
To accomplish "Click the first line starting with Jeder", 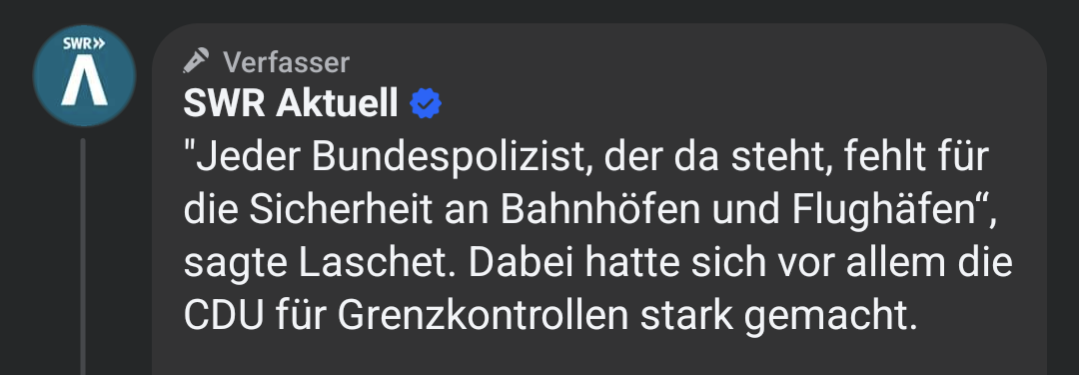I will click(x=586, y=158).
